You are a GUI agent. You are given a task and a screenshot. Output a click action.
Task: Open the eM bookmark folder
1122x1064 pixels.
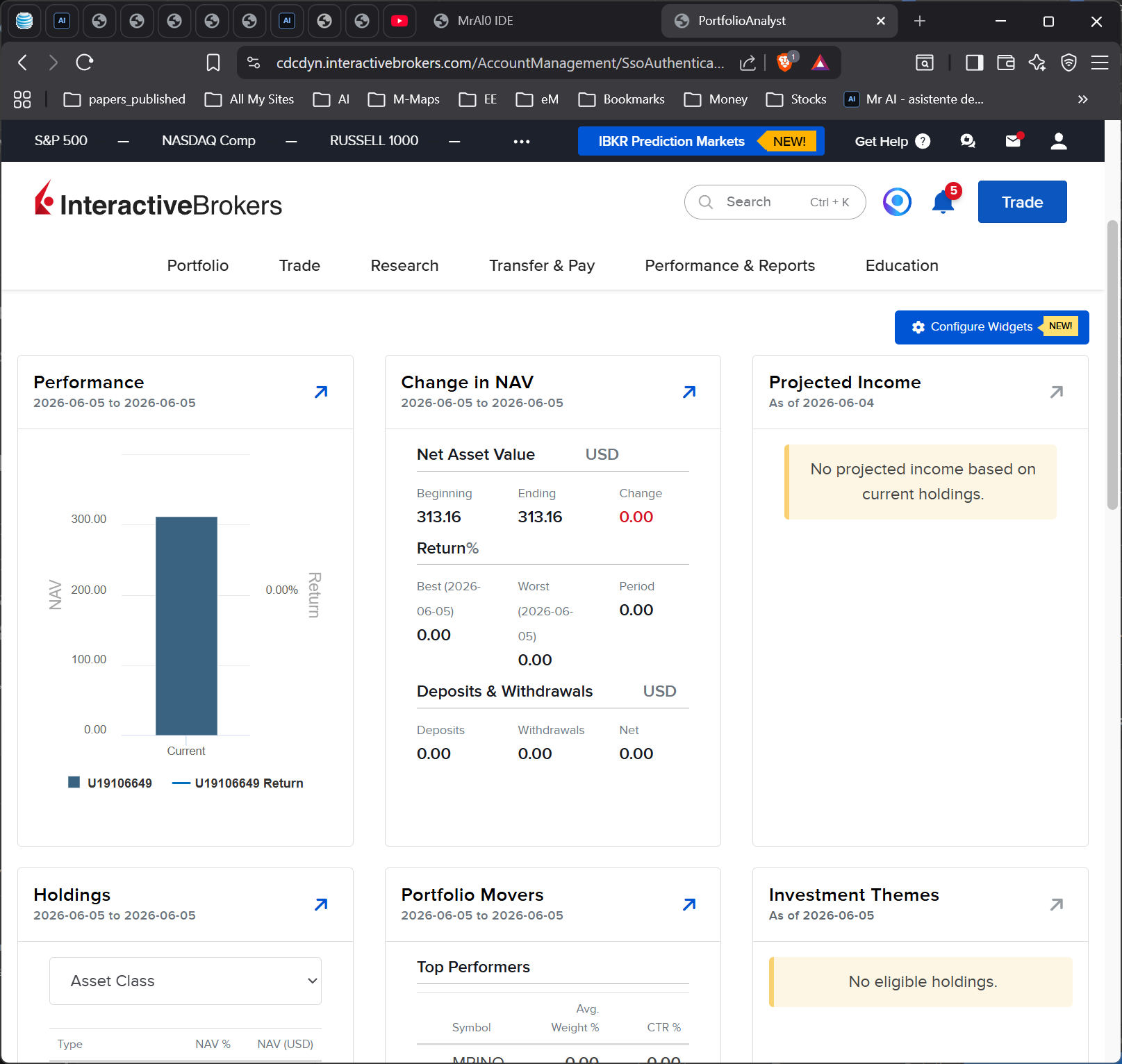[x=537, y=99]
